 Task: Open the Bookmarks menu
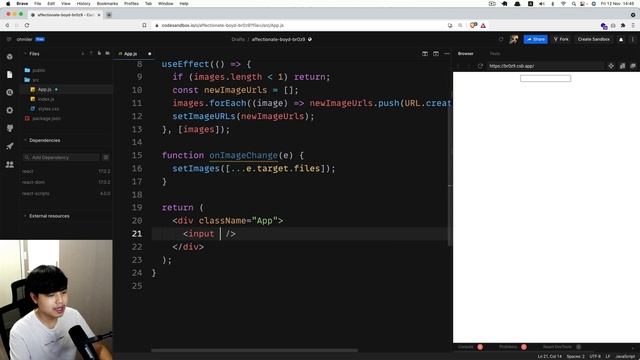107,4
